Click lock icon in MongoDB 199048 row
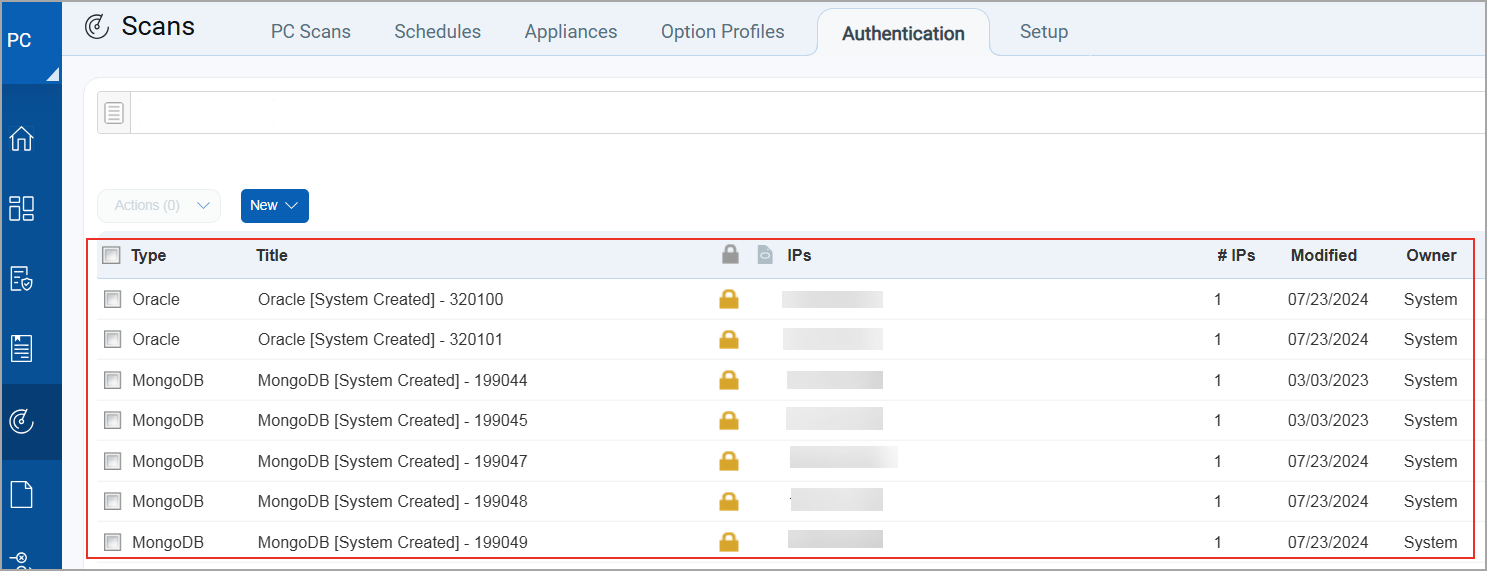Image resolution: width=1487 pixels, height=571 pixels. click(729, 501)
